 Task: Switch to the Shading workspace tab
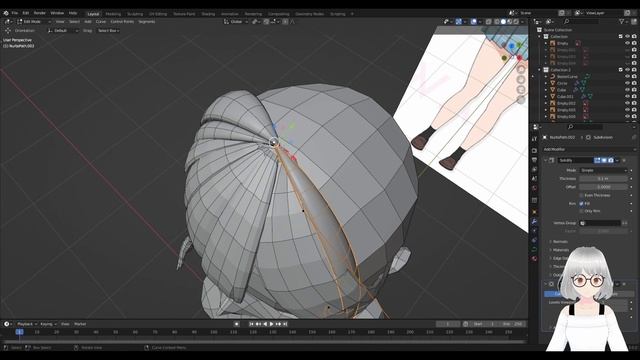[208, 14]
